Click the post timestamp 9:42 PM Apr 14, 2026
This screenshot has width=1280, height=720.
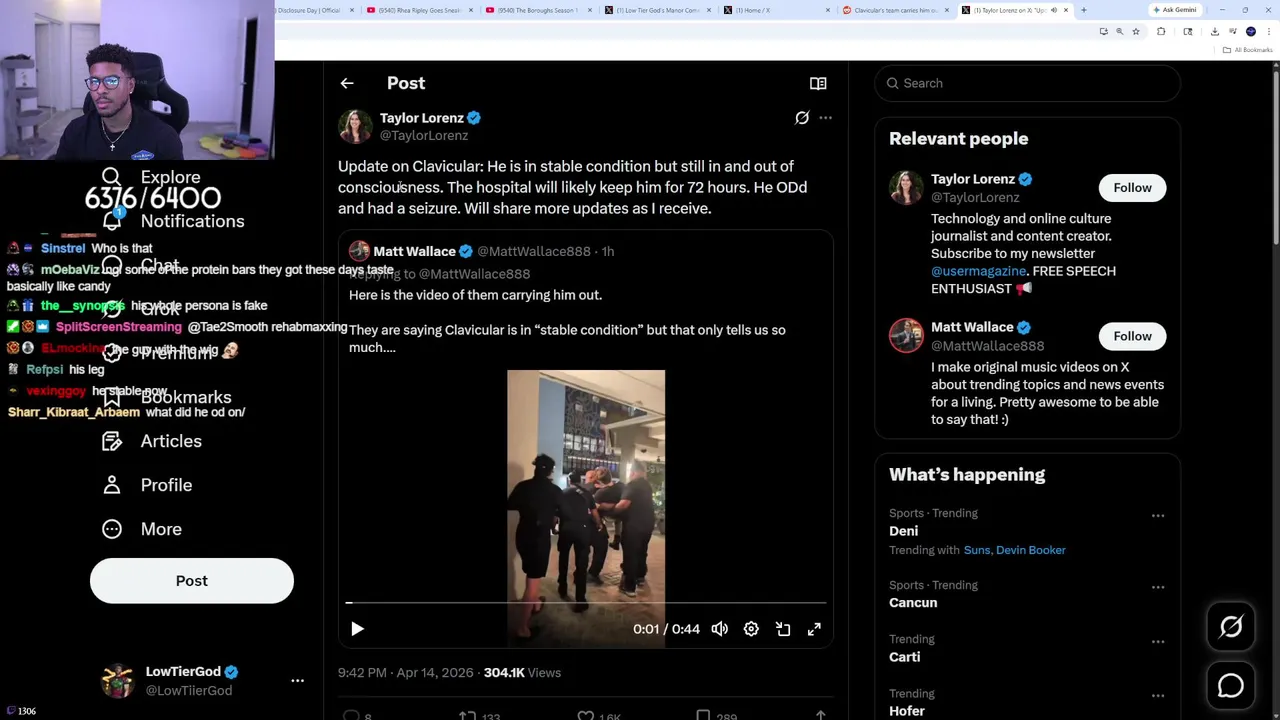pos(406,673)
